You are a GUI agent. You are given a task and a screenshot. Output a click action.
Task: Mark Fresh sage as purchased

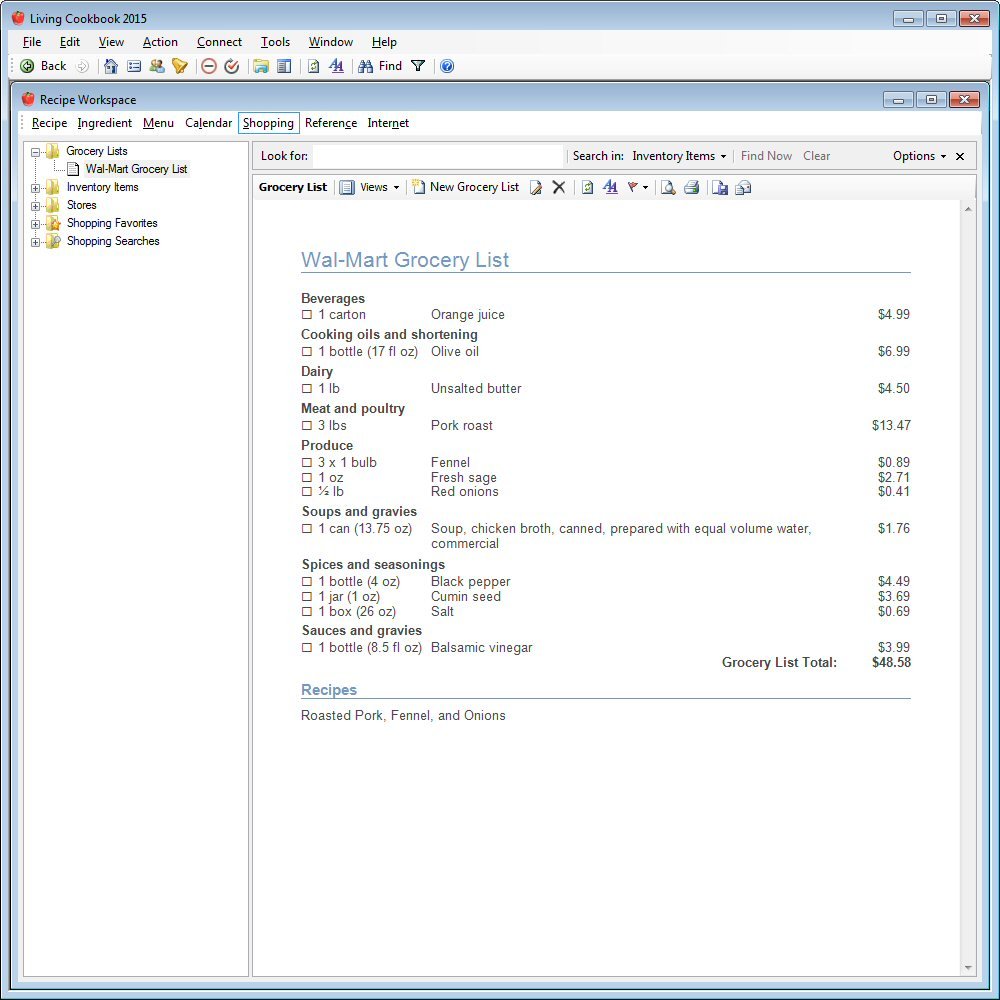pyautogui.click(x=307, y=477)
